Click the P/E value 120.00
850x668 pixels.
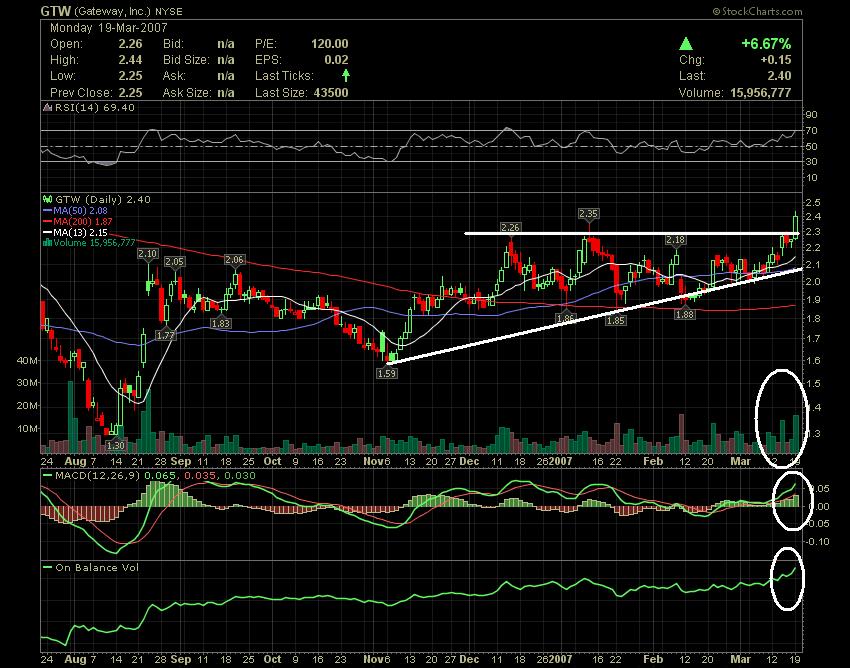tap(330, 44)
